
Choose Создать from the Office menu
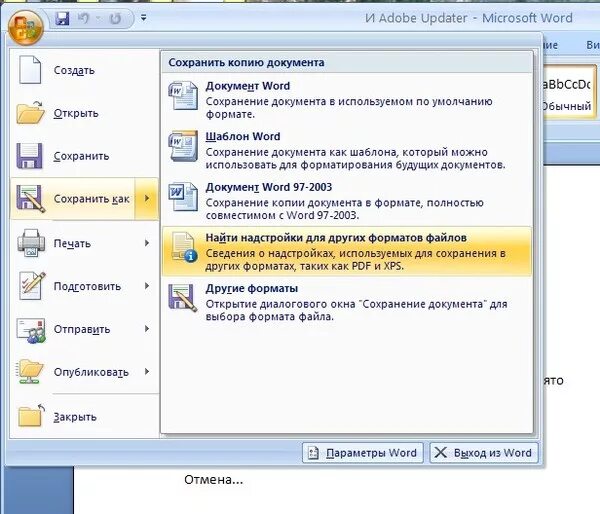[x=84, y=70]
